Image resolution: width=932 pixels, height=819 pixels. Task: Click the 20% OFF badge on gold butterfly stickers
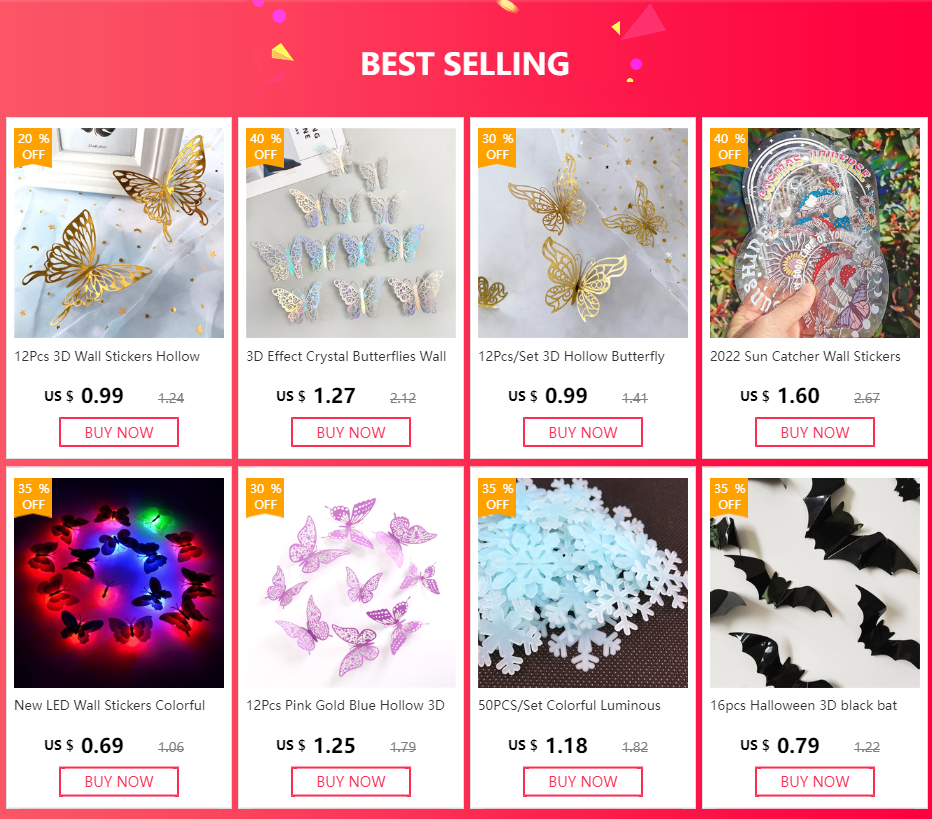click(33, 147)
